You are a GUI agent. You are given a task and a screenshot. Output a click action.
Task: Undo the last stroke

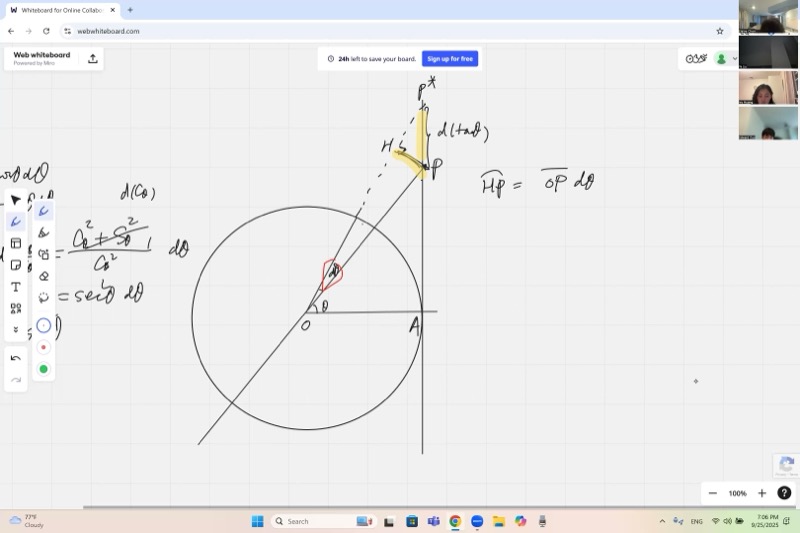[16, 358]
